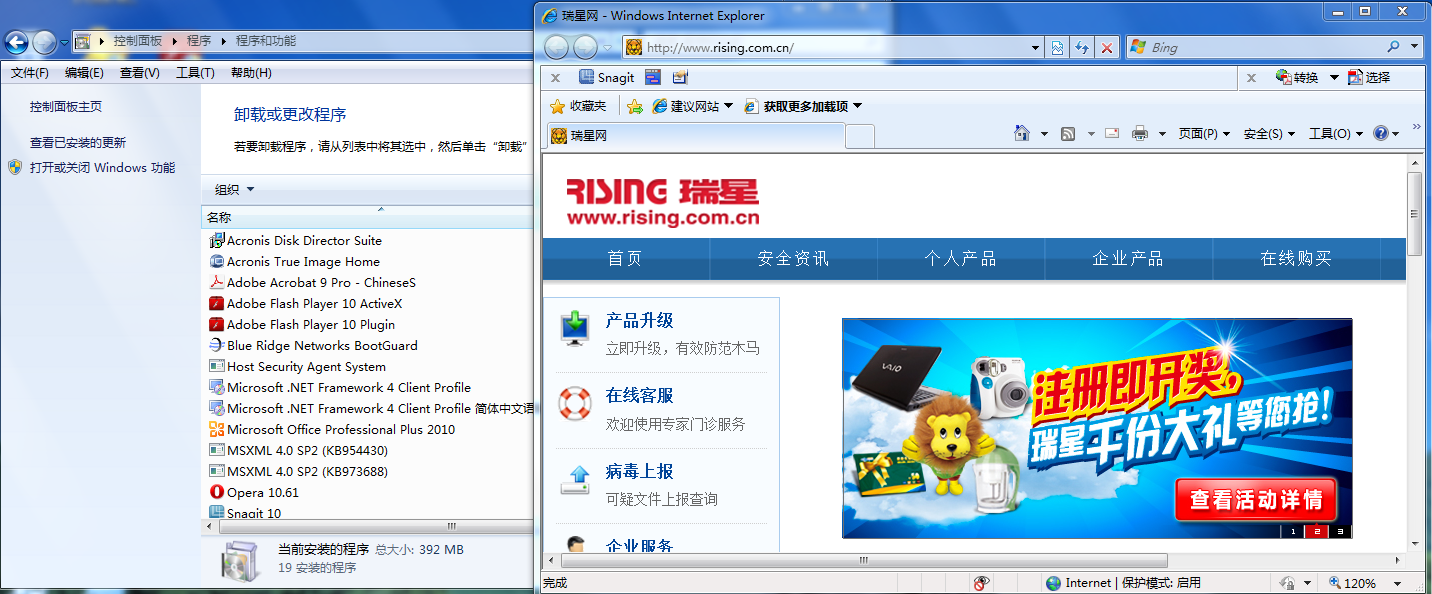Open the Bing search provider dropdown arrow
1432x594 pixels.
[1415, 47]
